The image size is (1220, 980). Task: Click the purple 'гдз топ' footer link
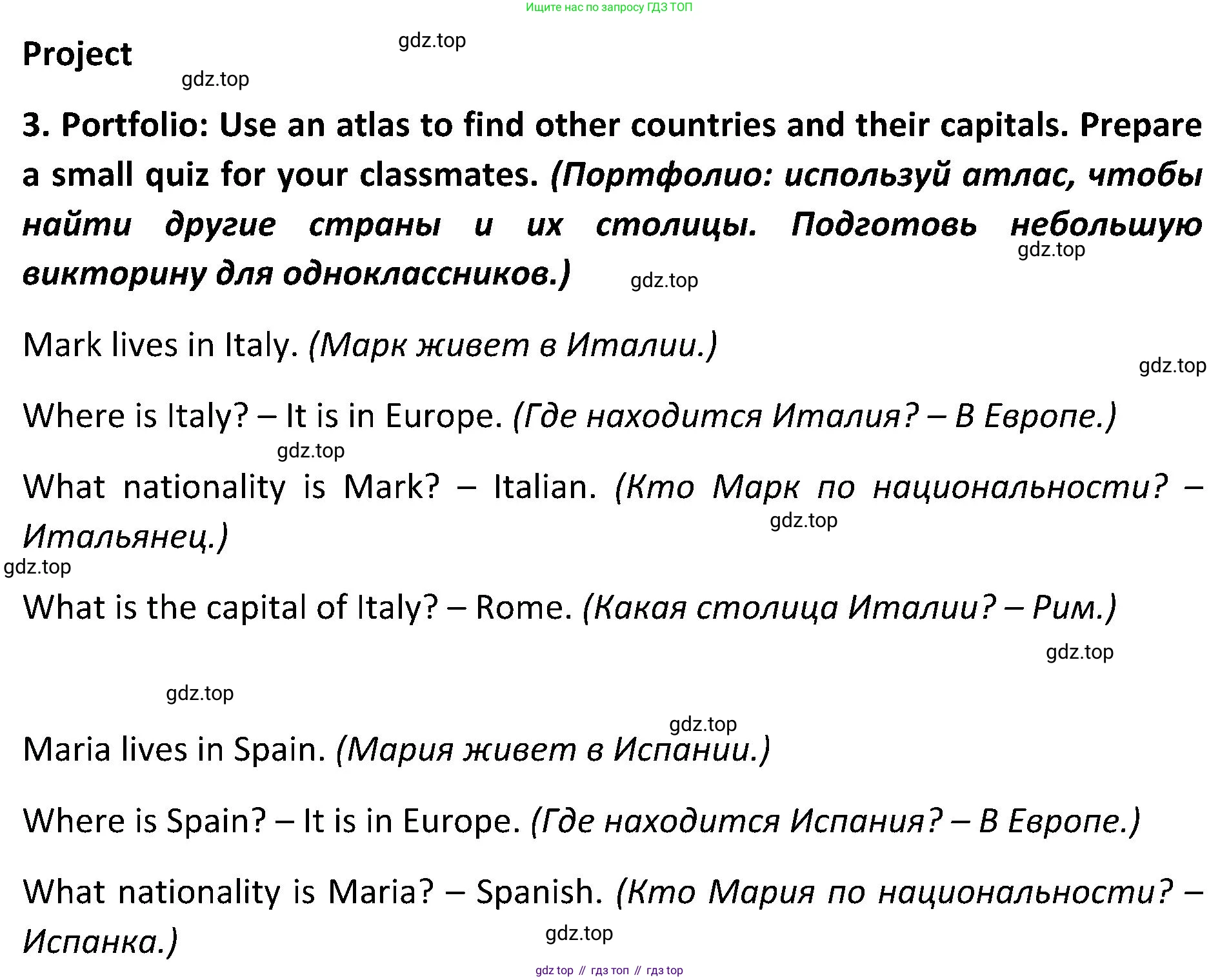tap(610, 970)
